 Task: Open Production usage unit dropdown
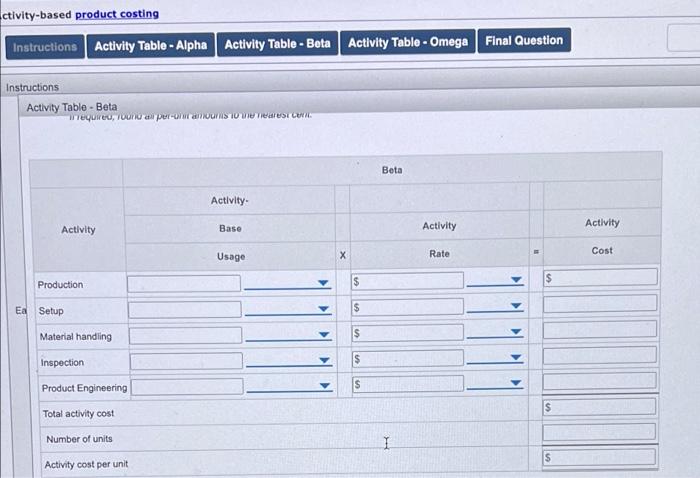(288, 283)
